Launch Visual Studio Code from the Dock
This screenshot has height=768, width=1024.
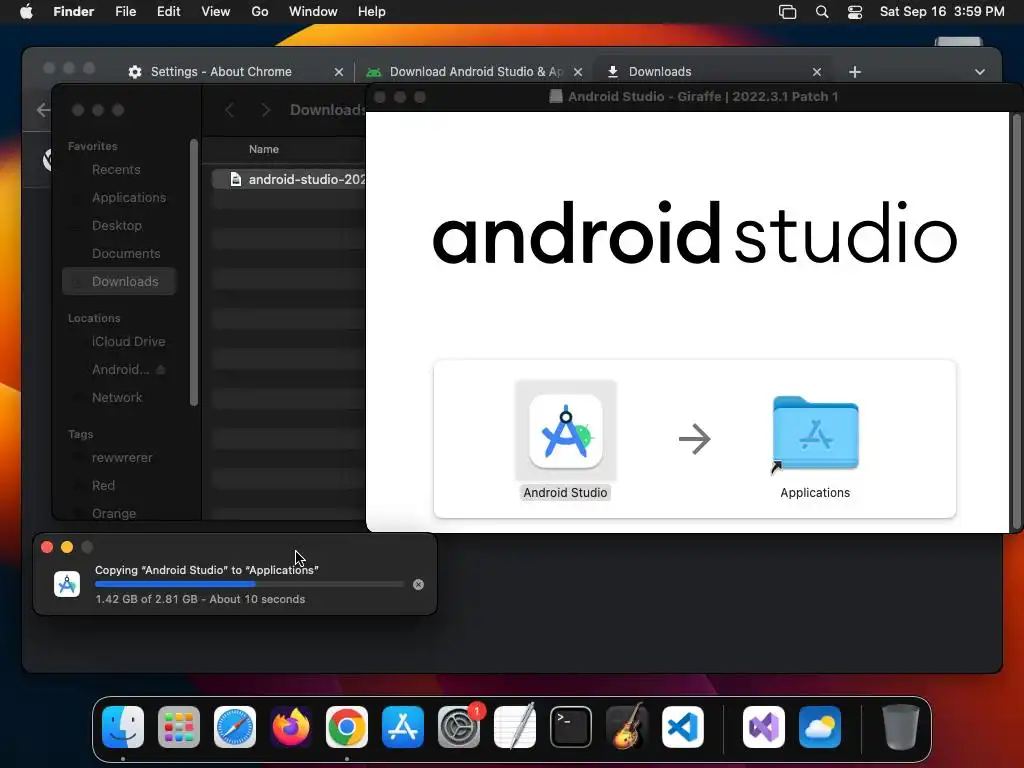click(683, 727)
